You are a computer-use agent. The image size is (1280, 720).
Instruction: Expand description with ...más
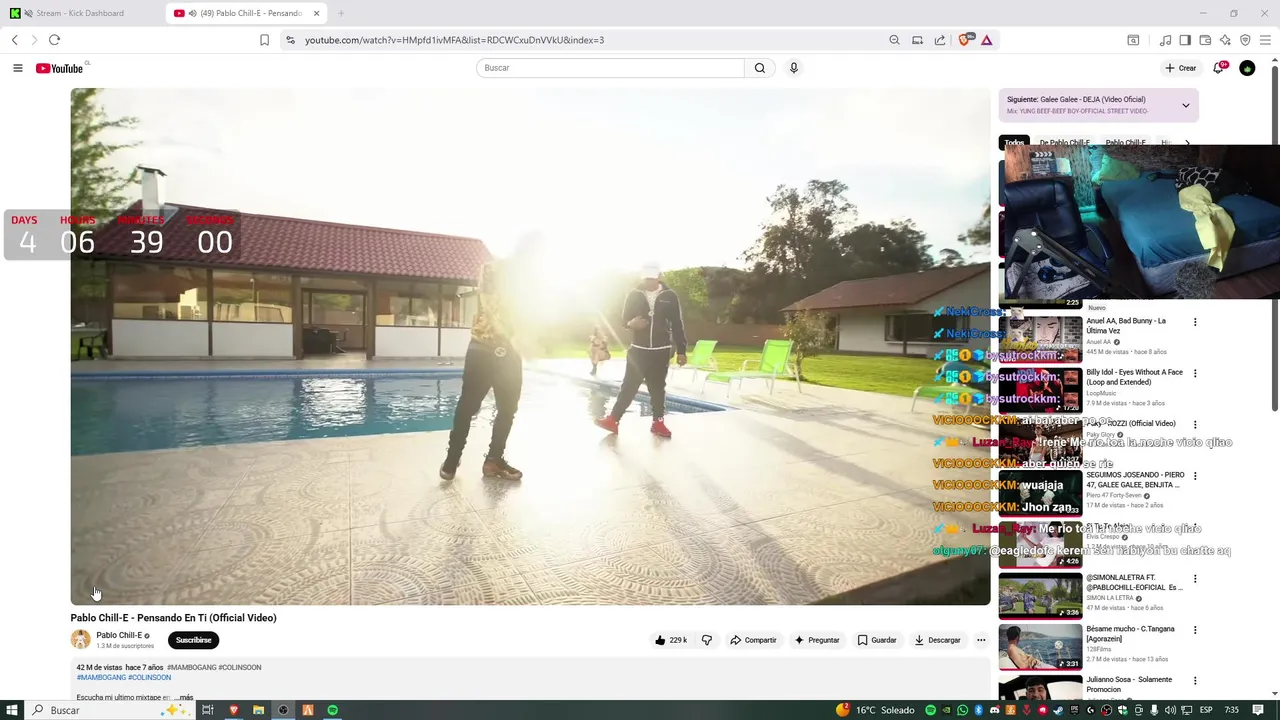coord(183,697)
